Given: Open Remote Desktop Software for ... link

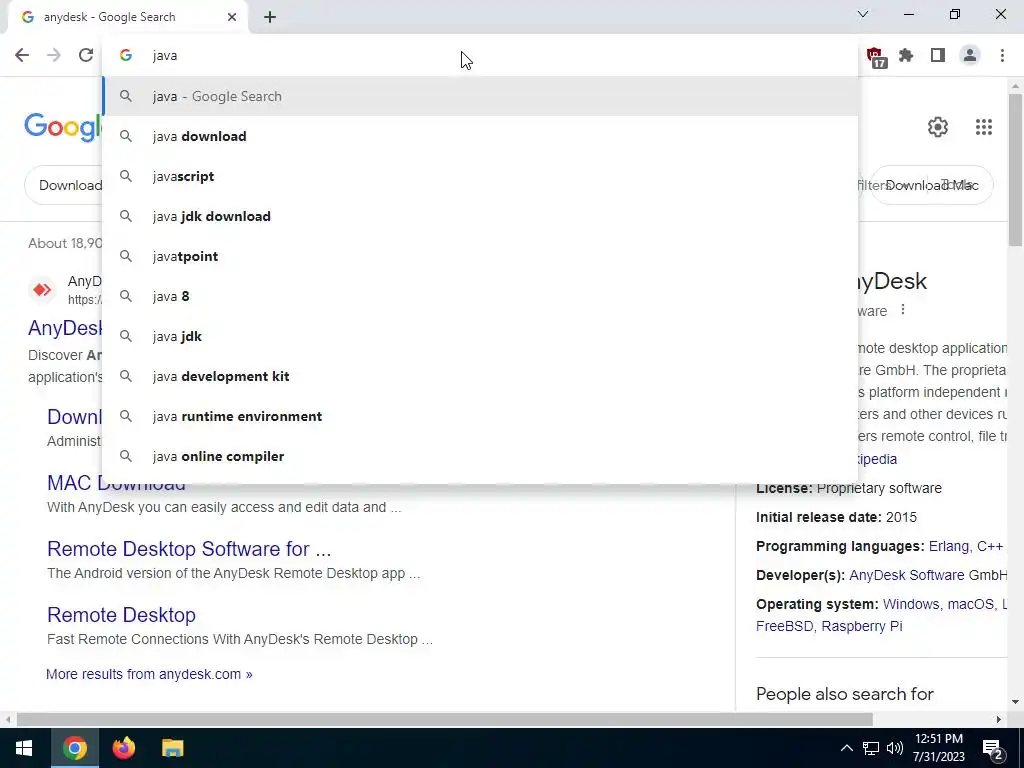Looking at the screenshot, I should coord(189,549).
